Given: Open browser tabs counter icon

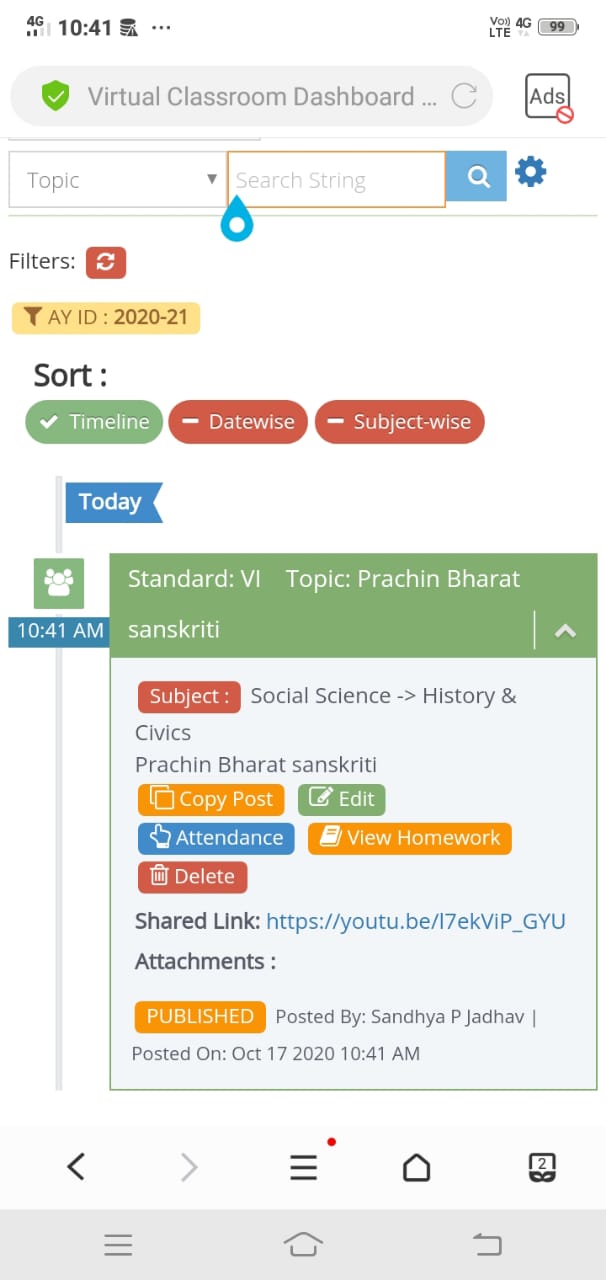Looking at the screenshot, I should click(541, 1167).
